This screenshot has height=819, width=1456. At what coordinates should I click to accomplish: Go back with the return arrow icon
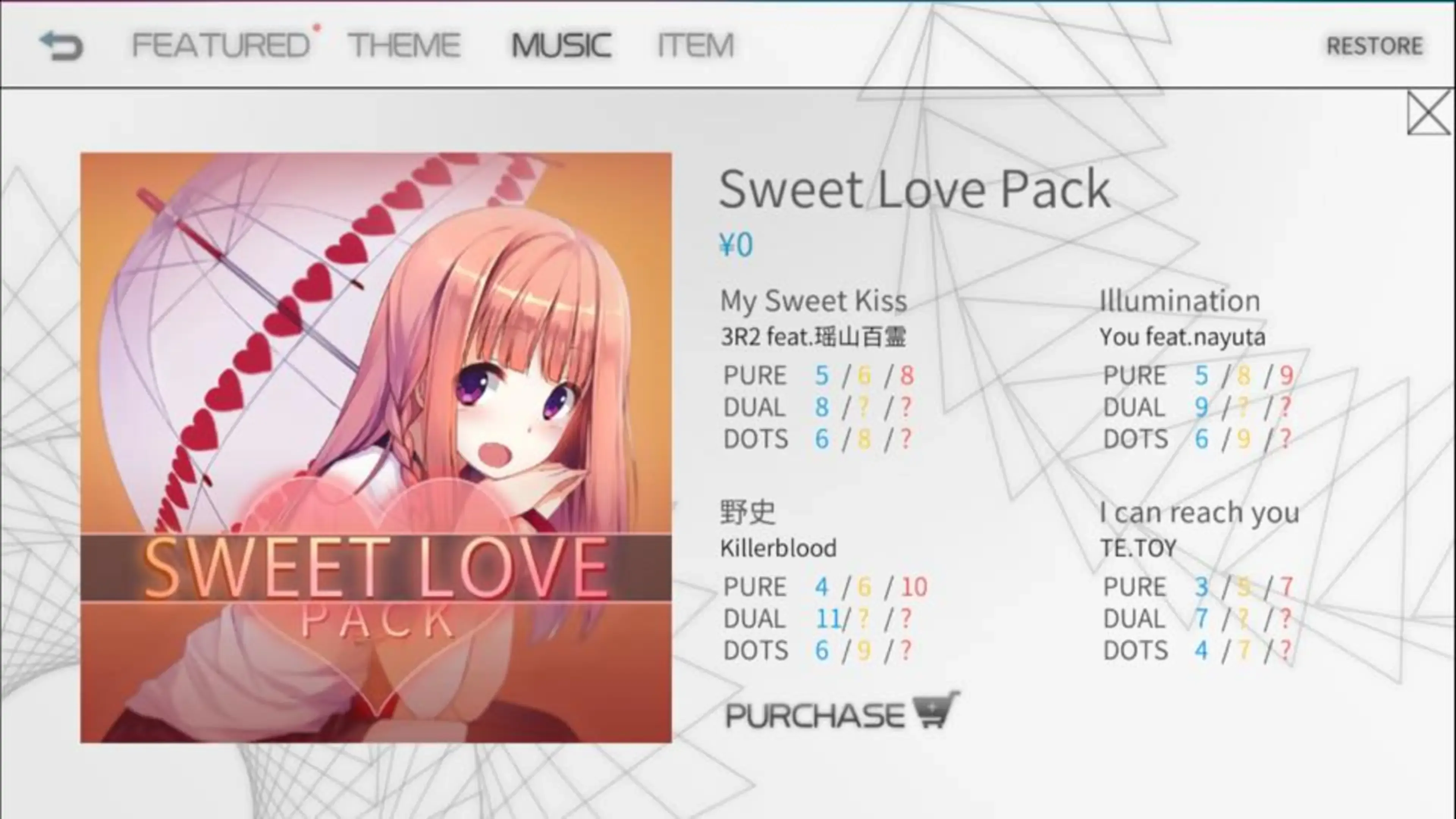click(x=61, y=46)
